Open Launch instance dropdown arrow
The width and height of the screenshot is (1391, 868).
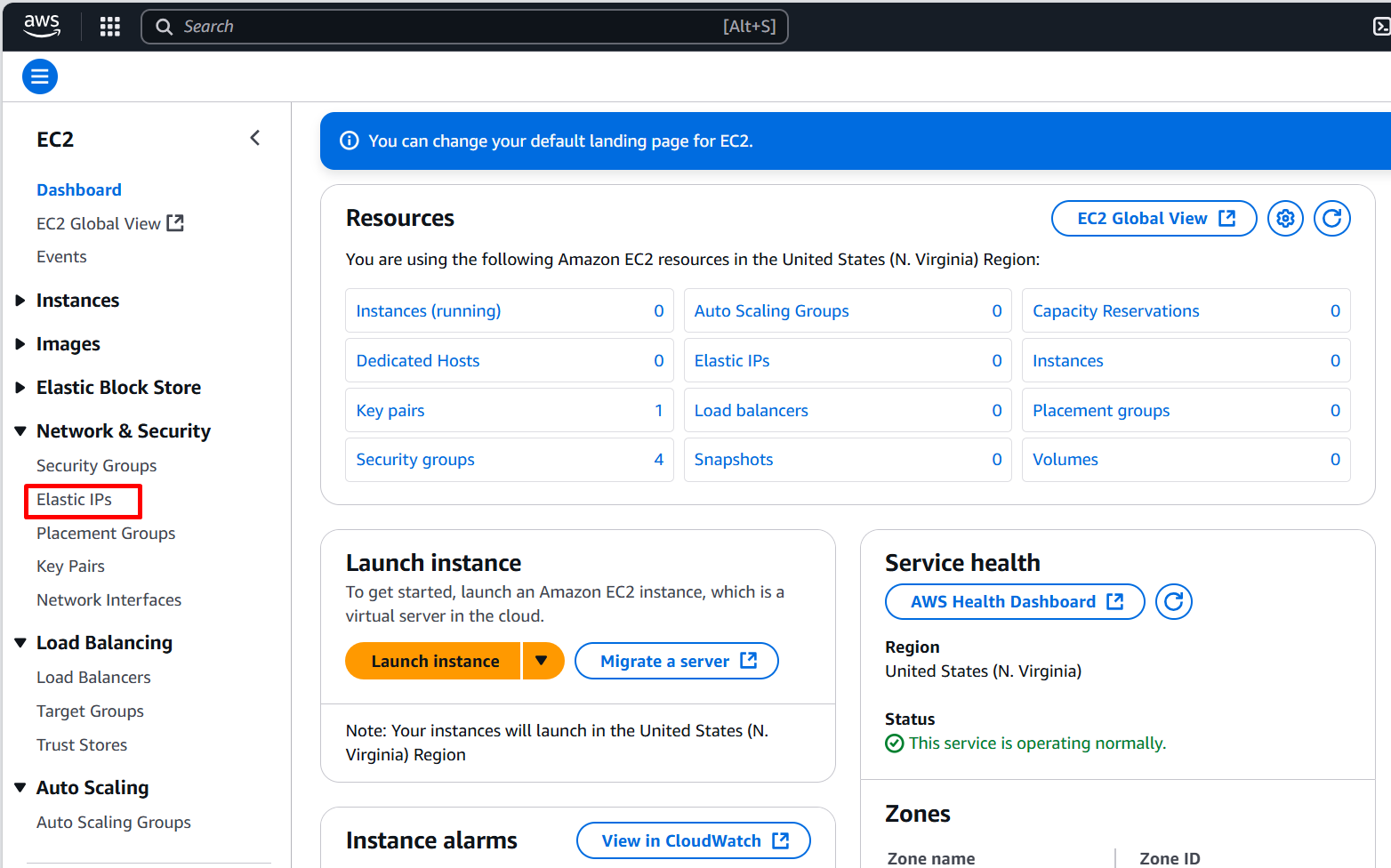point(543,661)
